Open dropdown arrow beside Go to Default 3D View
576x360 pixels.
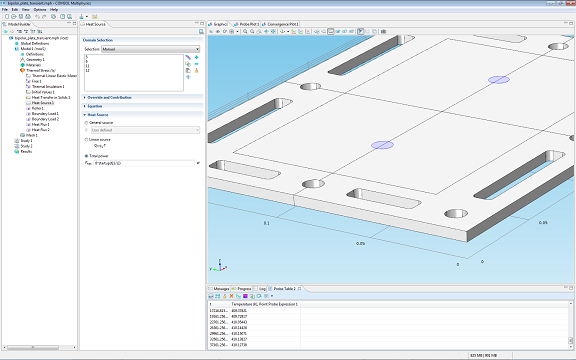(288, 32)
